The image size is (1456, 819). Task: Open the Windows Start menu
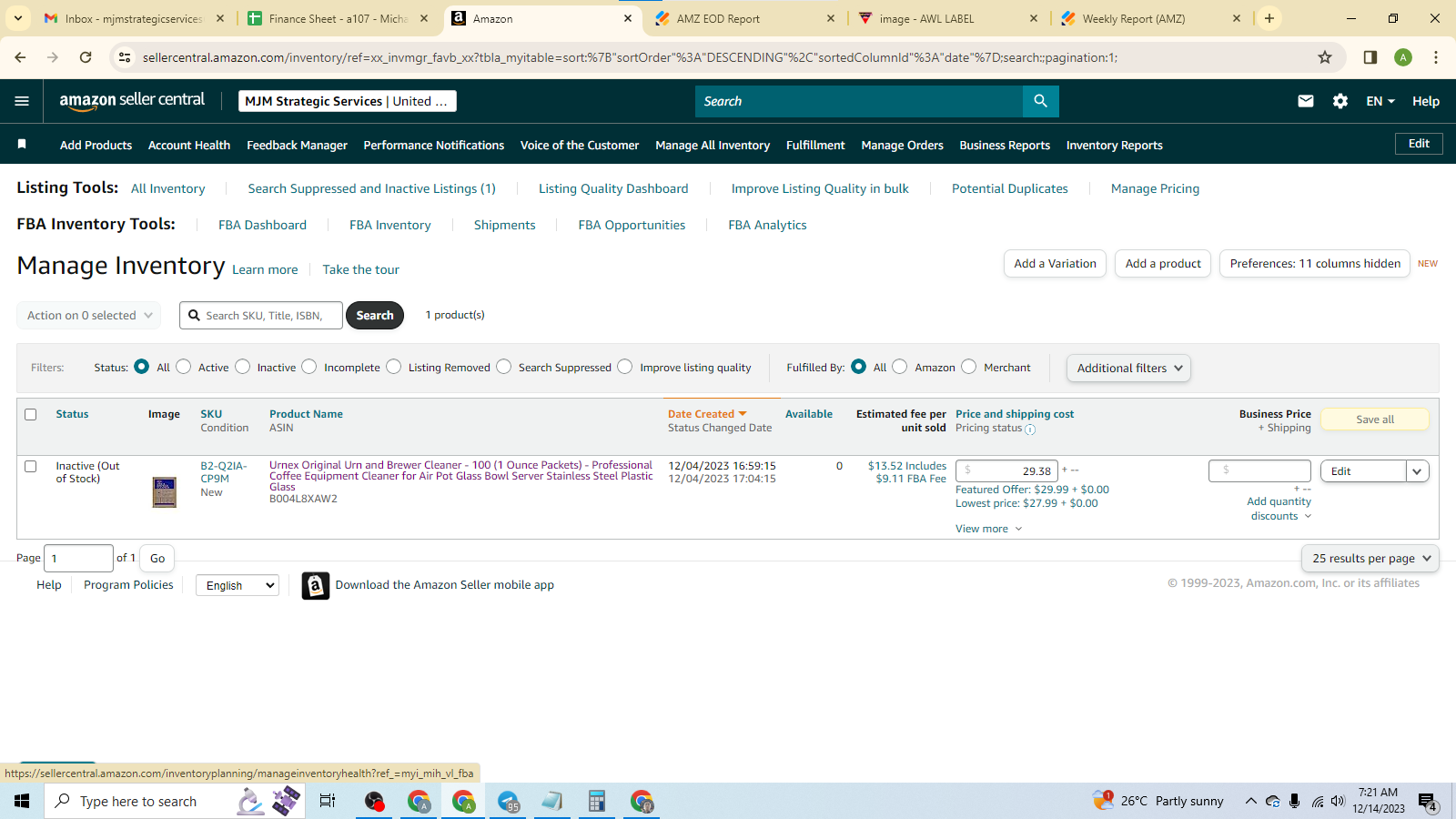pyautogui.click(x=22, y=801)
